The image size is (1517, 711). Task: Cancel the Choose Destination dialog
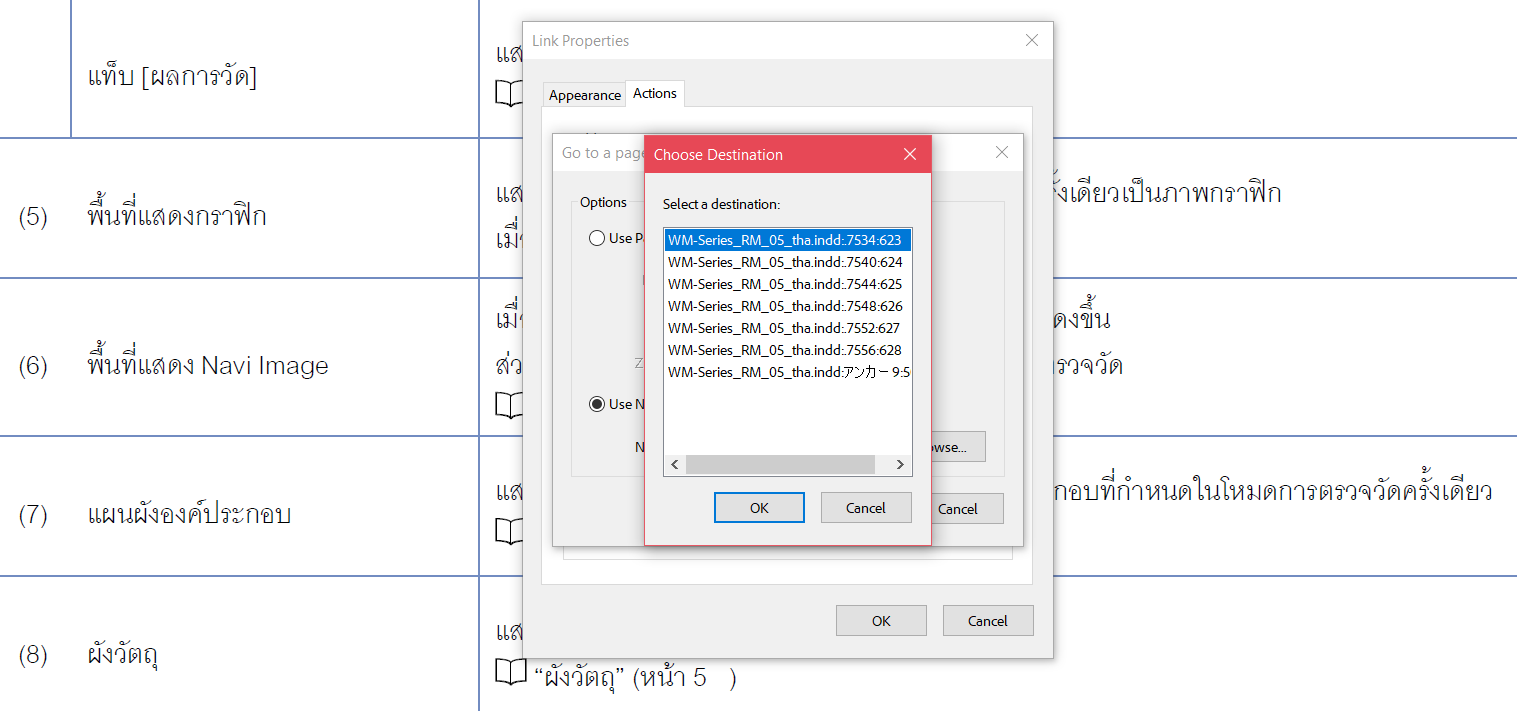click(x=866, y=507)
